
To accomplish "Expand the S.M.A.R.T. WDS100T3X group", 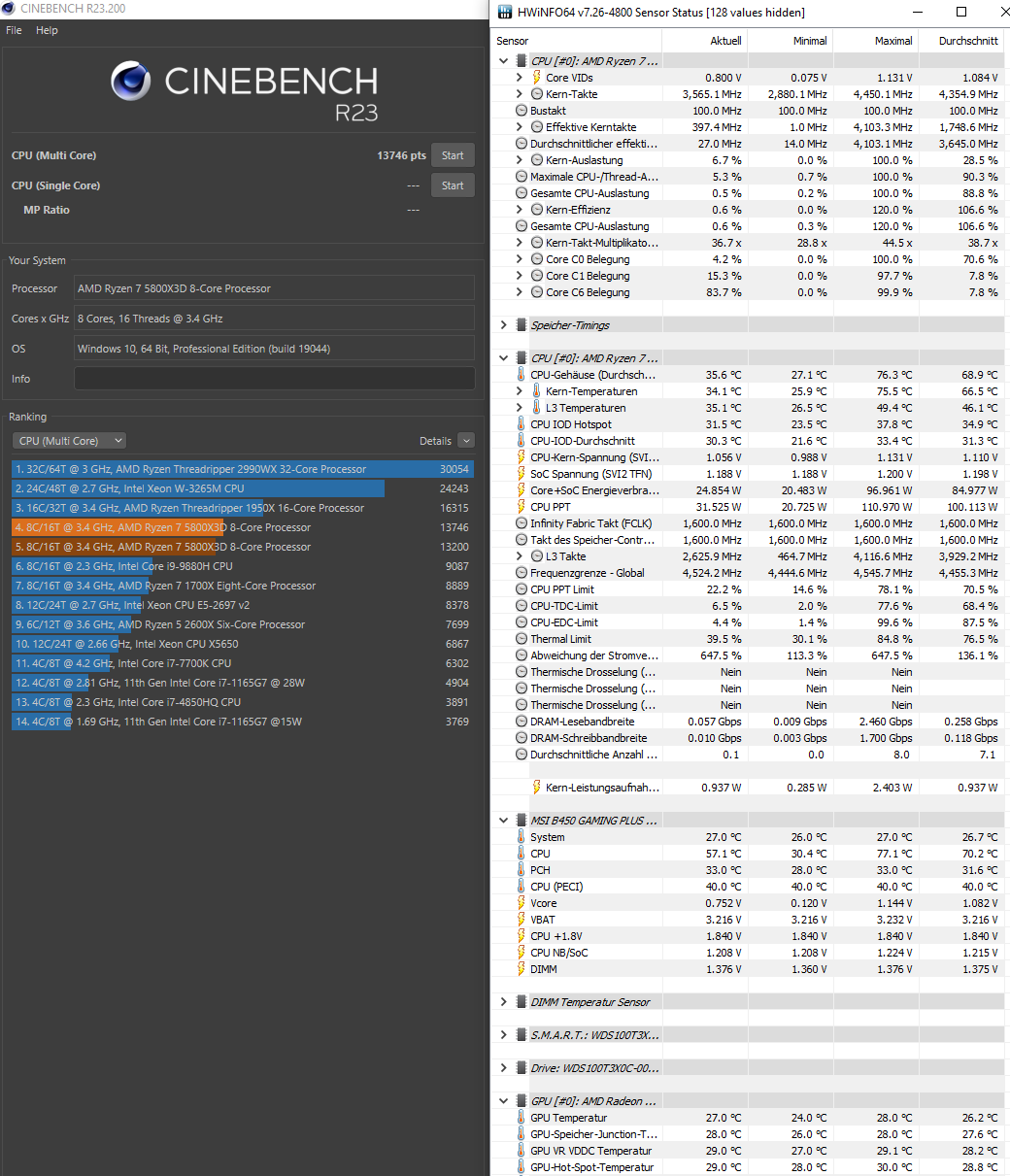I will [x=503, y=1035].
